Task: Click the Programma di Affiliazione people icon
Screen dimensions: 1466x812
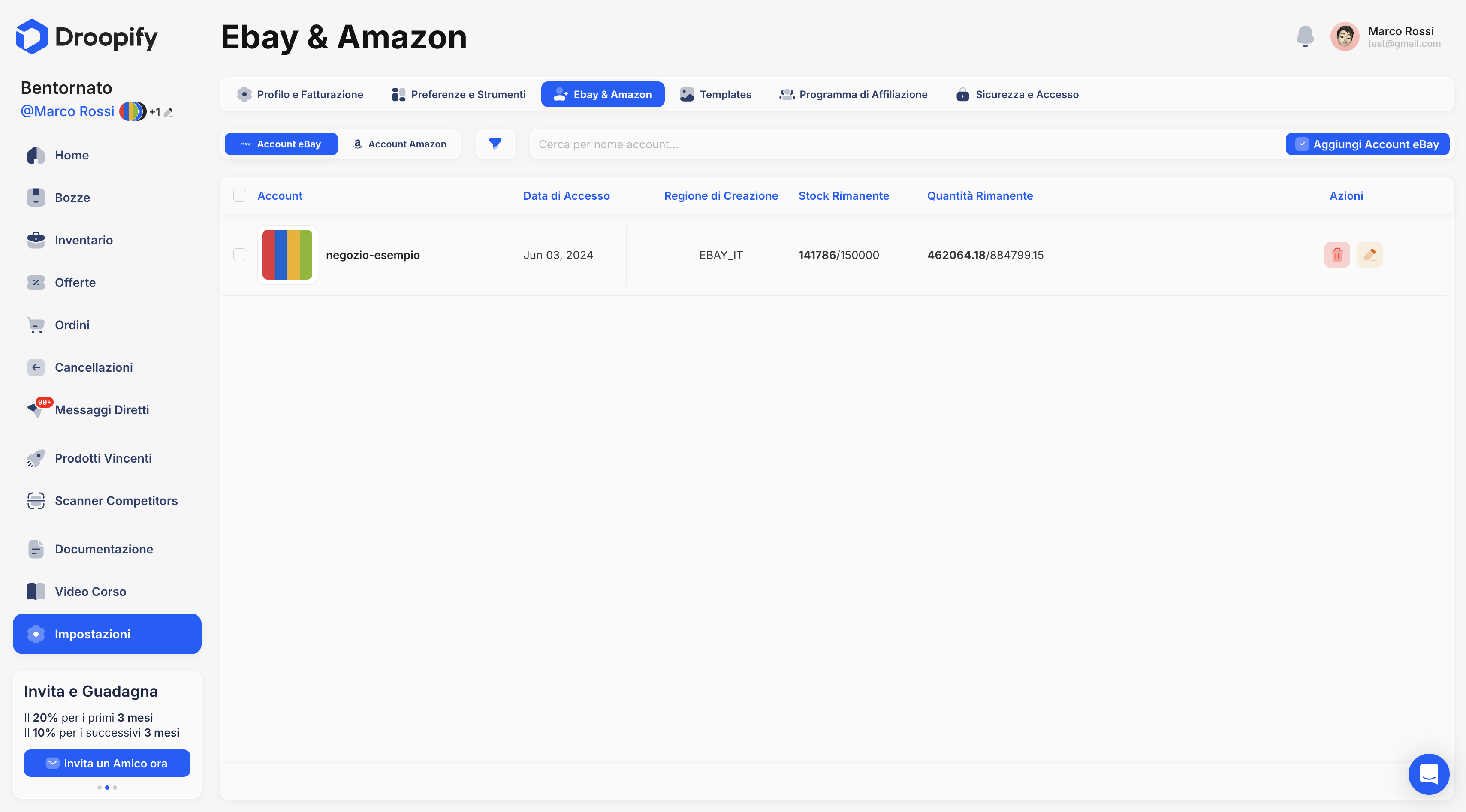Action: (787, 94)
